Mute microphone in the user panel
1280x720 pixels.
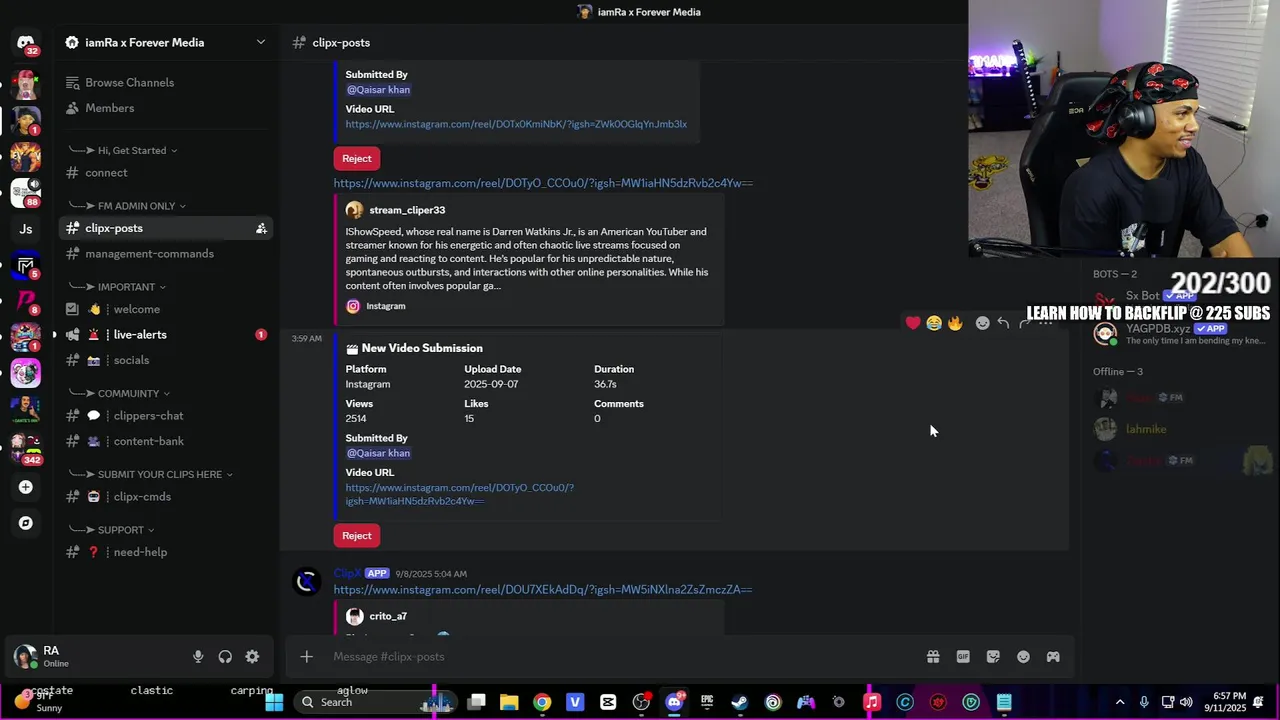pos(198,657)
